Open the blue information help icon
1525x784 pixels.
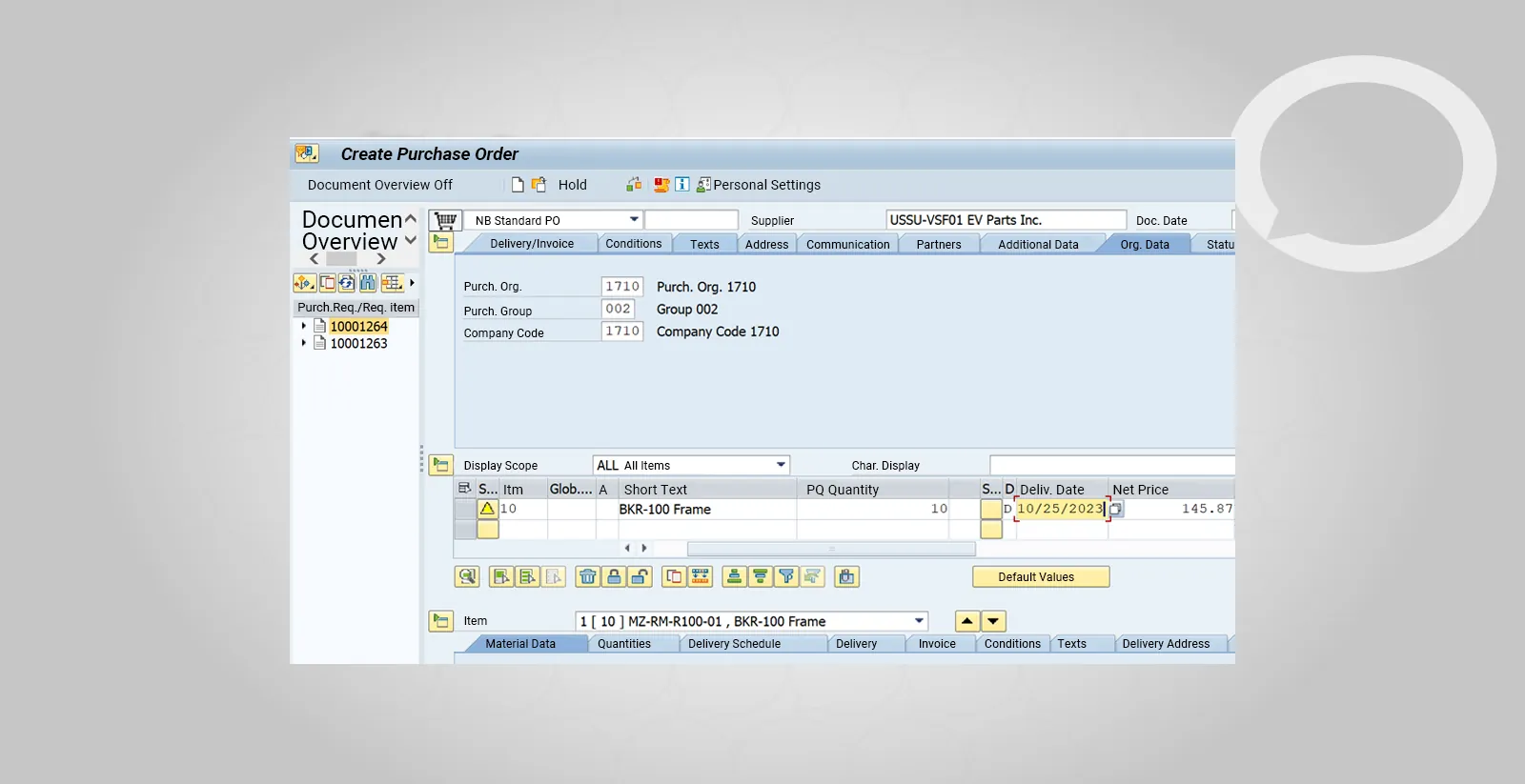coord(682,184)
